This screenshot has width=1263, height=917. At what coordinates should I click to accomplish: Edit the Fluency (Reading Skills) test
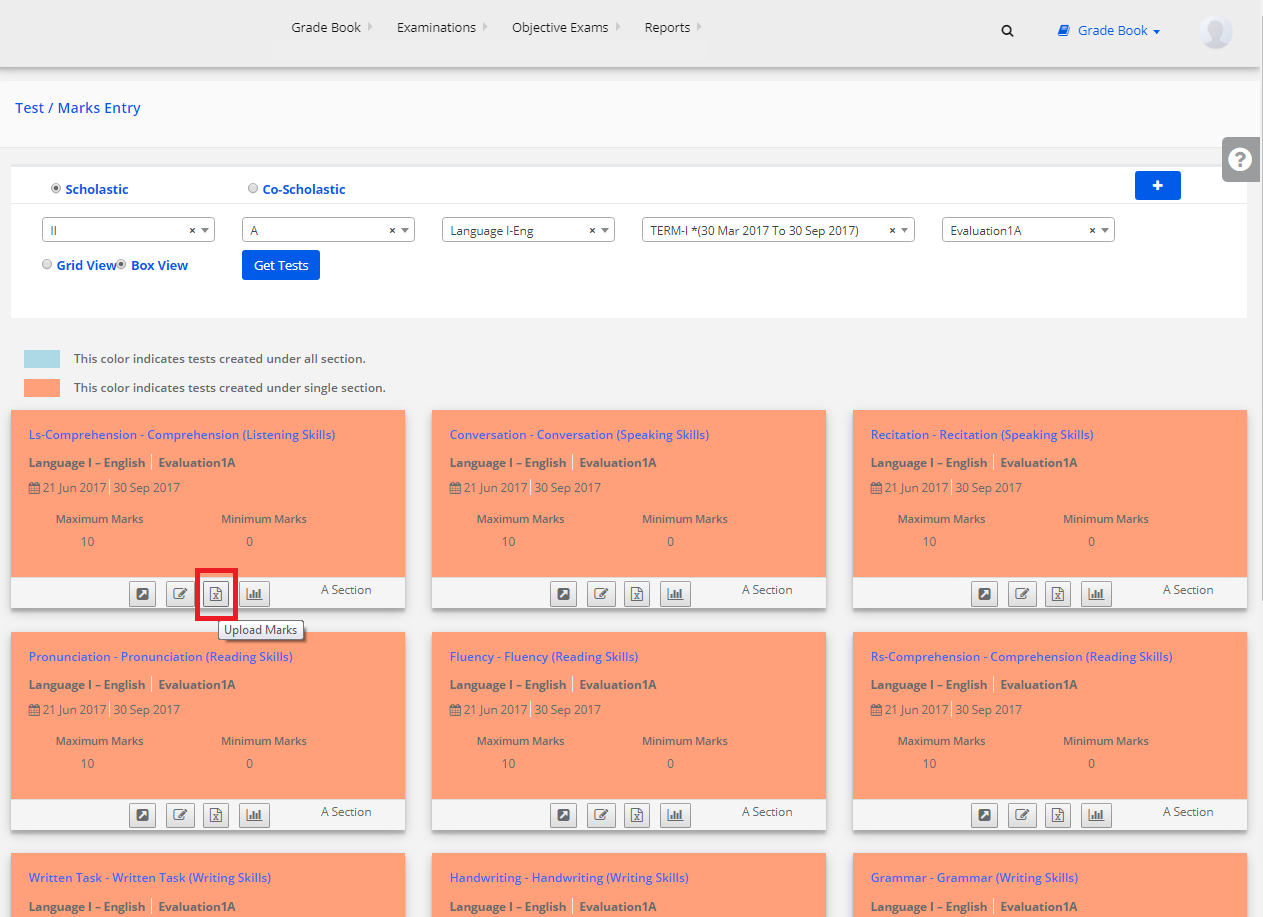[601, 815]
